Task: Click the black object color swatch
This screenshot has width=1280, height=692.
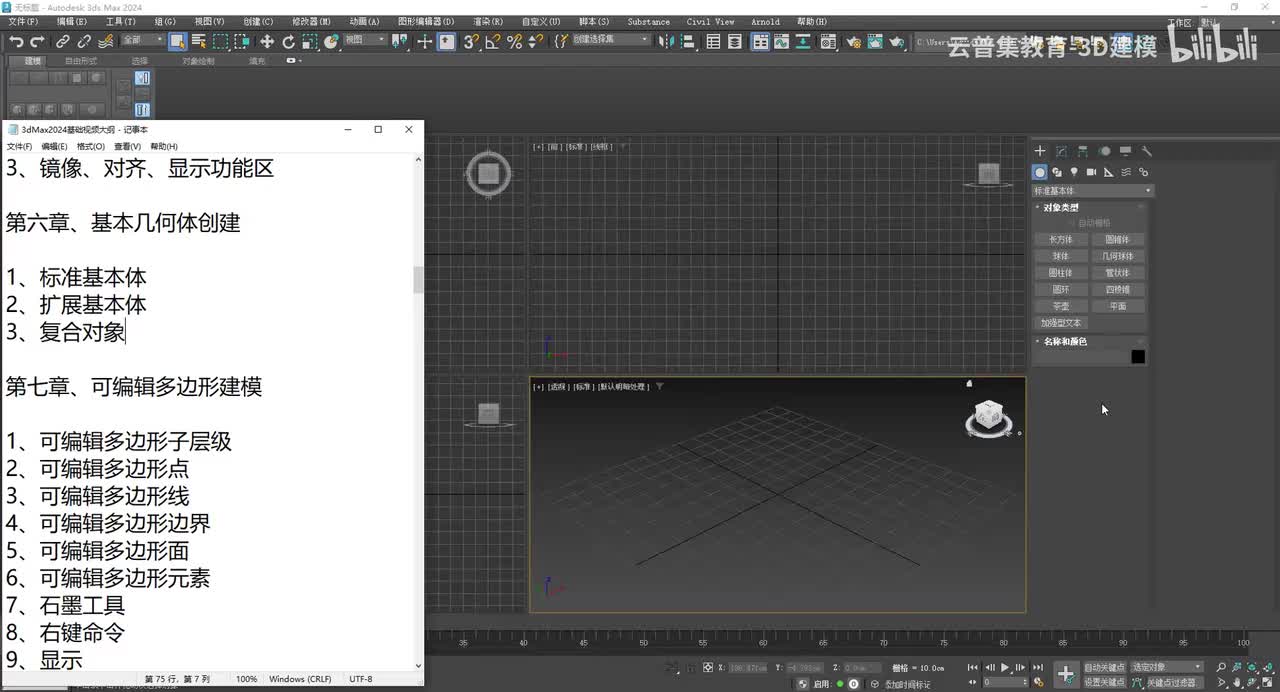Action: 1137,357
